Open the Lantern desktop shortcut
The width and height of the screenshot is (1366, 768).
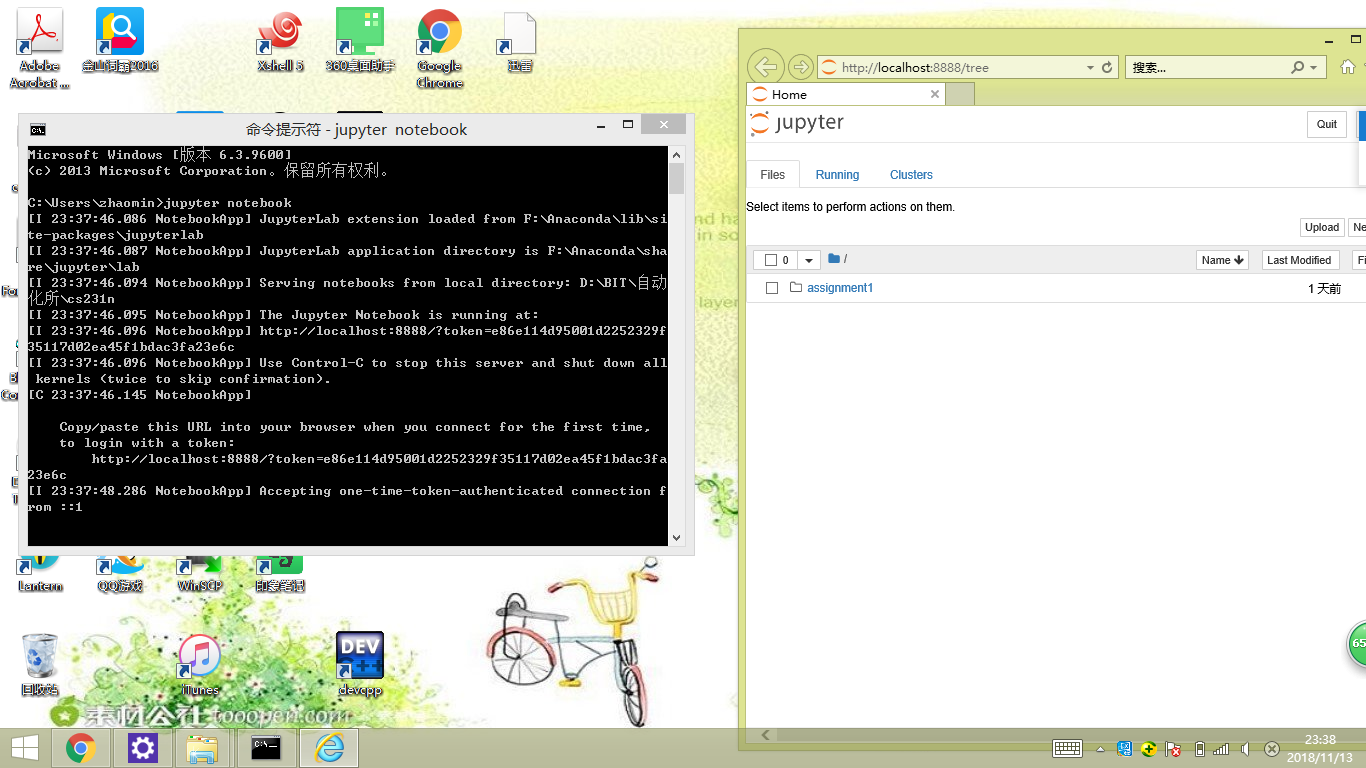40,573
